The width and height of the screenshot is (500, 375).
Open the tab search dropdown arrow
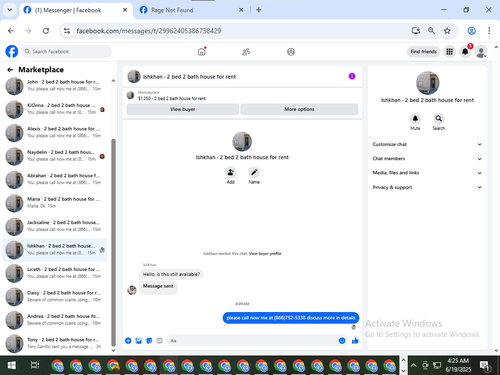pyautogui.click(x=10, y=10)
